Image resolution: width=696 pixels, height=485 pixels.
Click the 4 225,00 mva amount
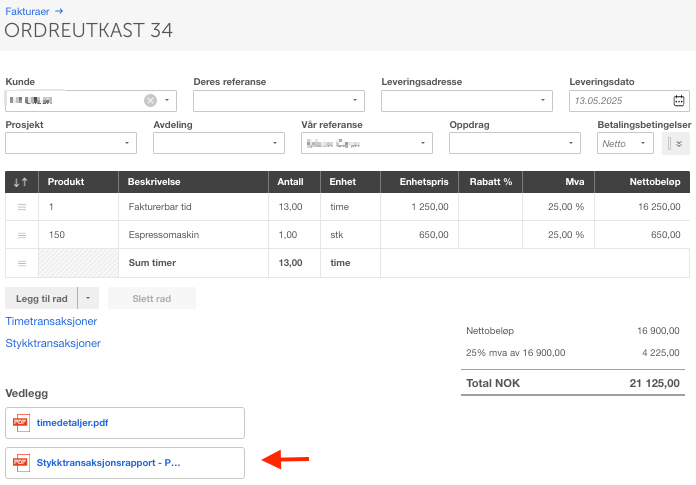[x=660, y=353]
